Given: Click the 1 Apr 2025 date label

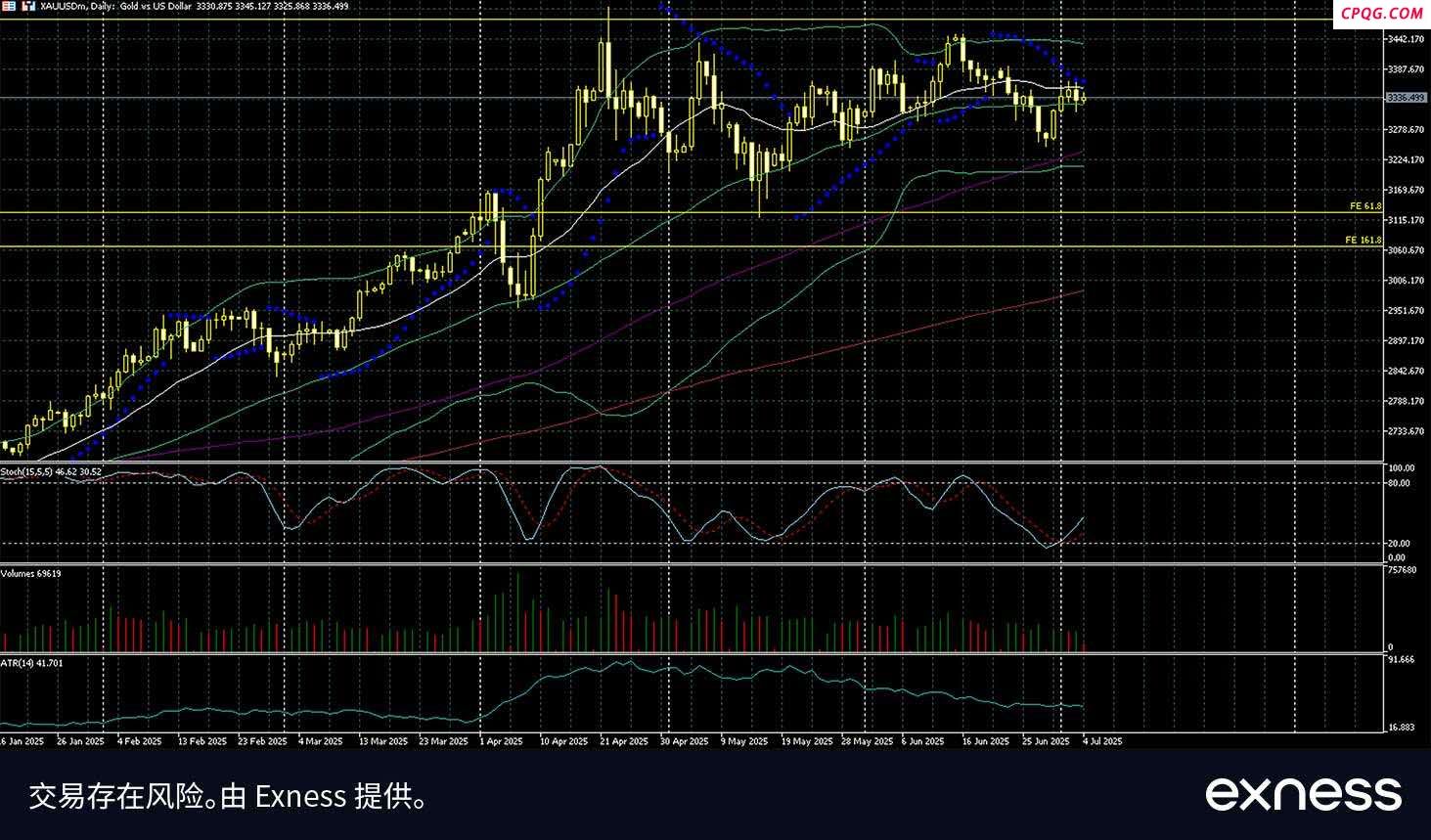Looking at the screenshot, I should pyautogui.click(x=501, y=741).
